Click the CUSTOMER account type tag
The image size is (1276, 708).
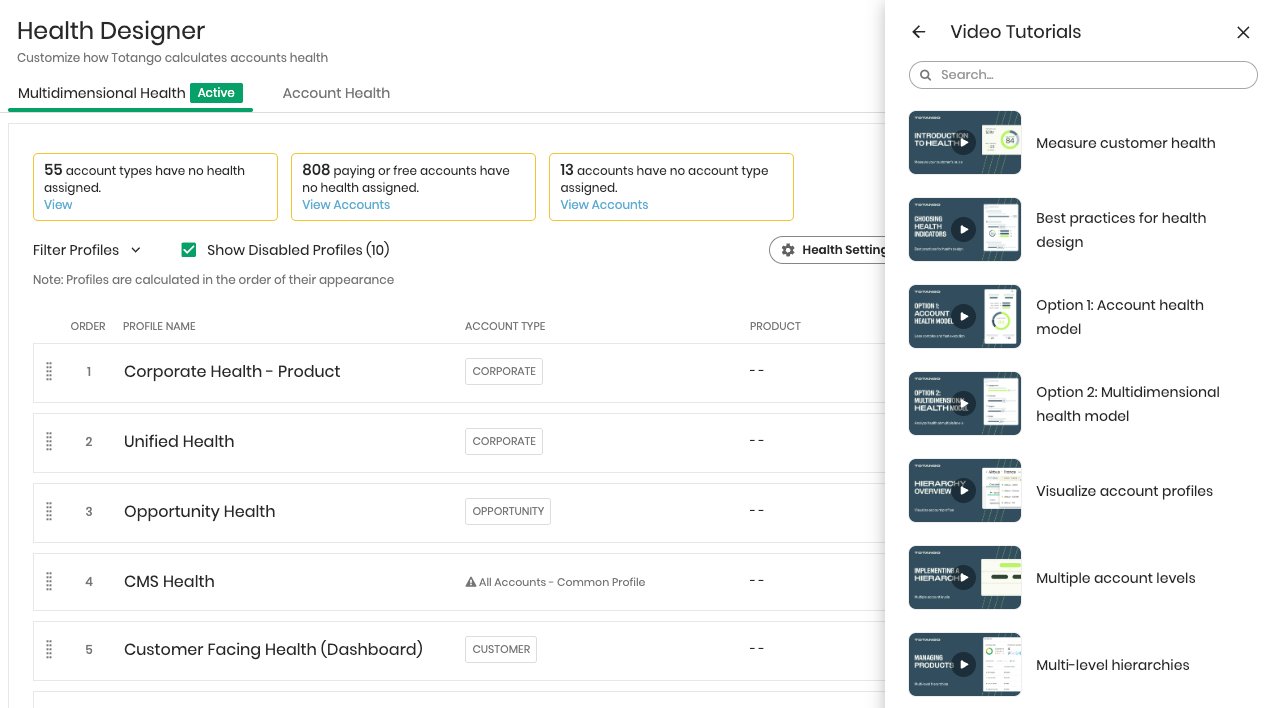click(501, 649)
